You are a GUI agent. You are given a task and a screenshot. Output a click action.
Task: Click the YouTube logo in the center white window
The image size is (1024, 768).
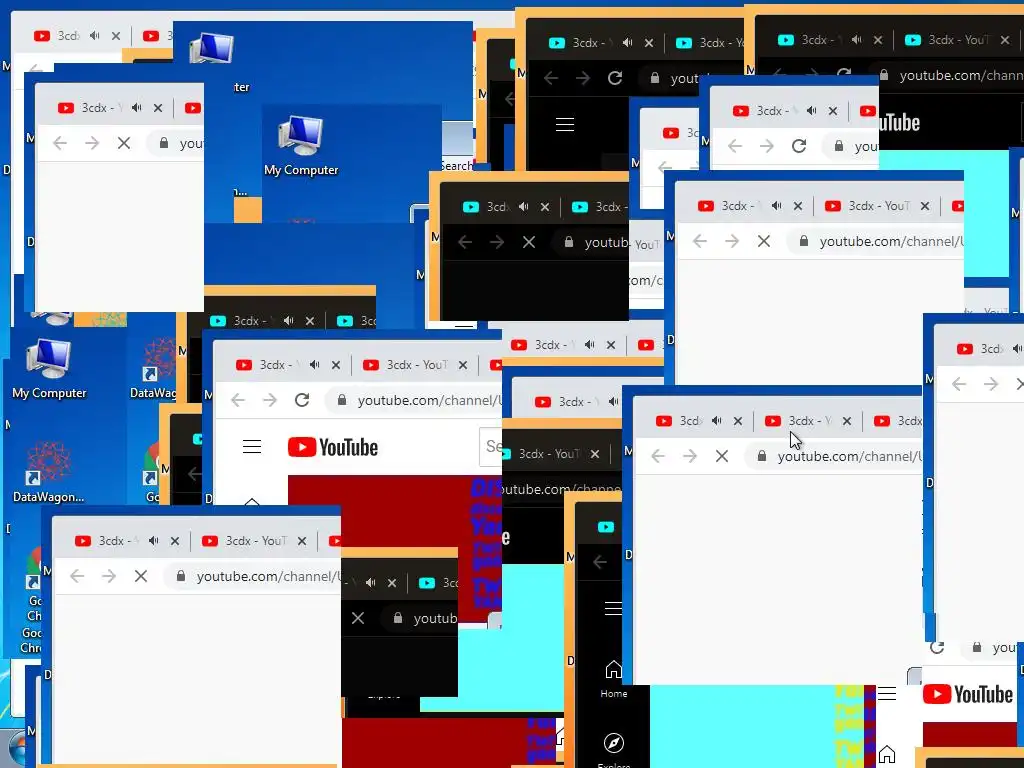(332, 447)
